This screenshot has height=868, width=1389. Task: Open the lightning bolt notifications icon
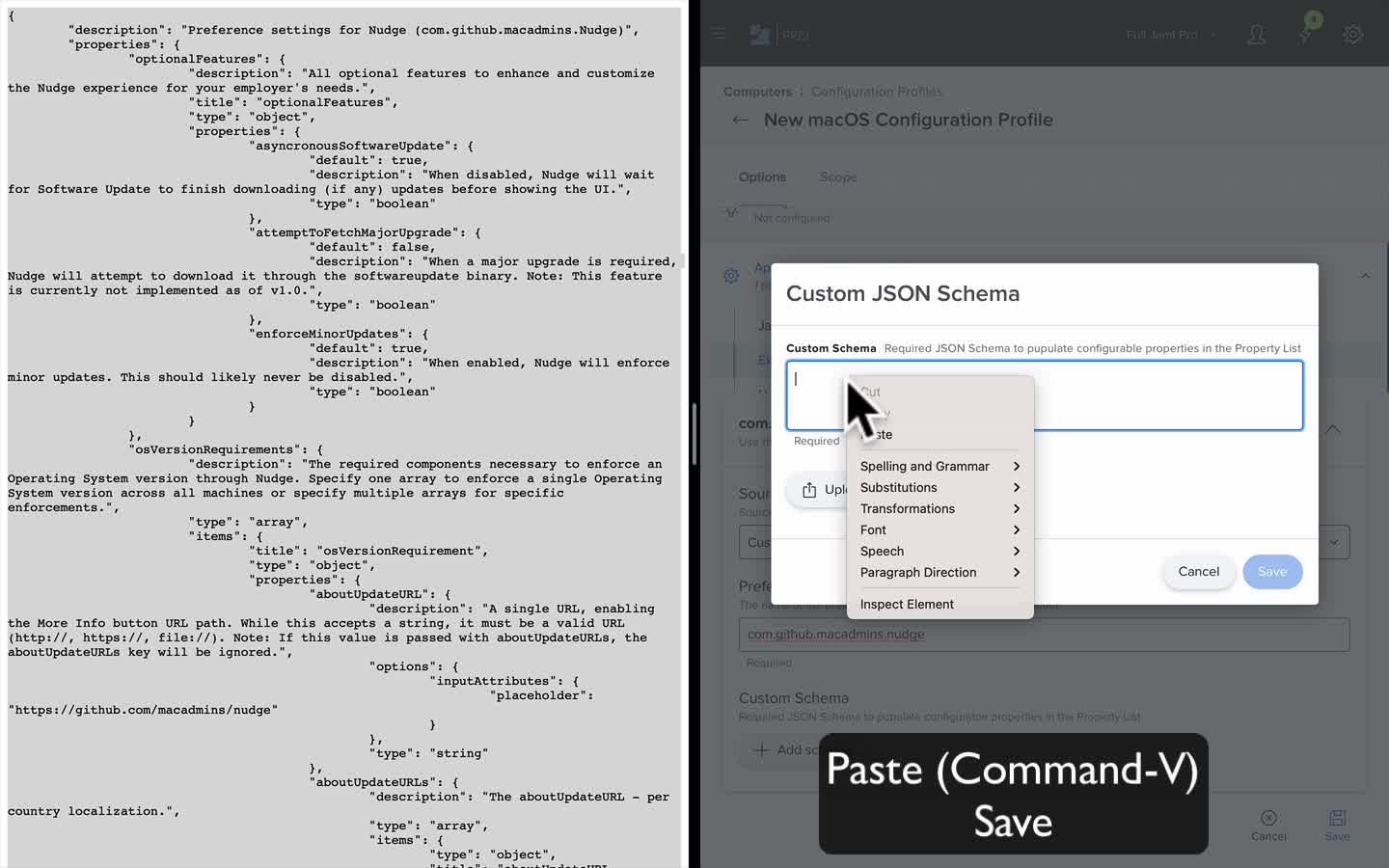coord(1306,35)
